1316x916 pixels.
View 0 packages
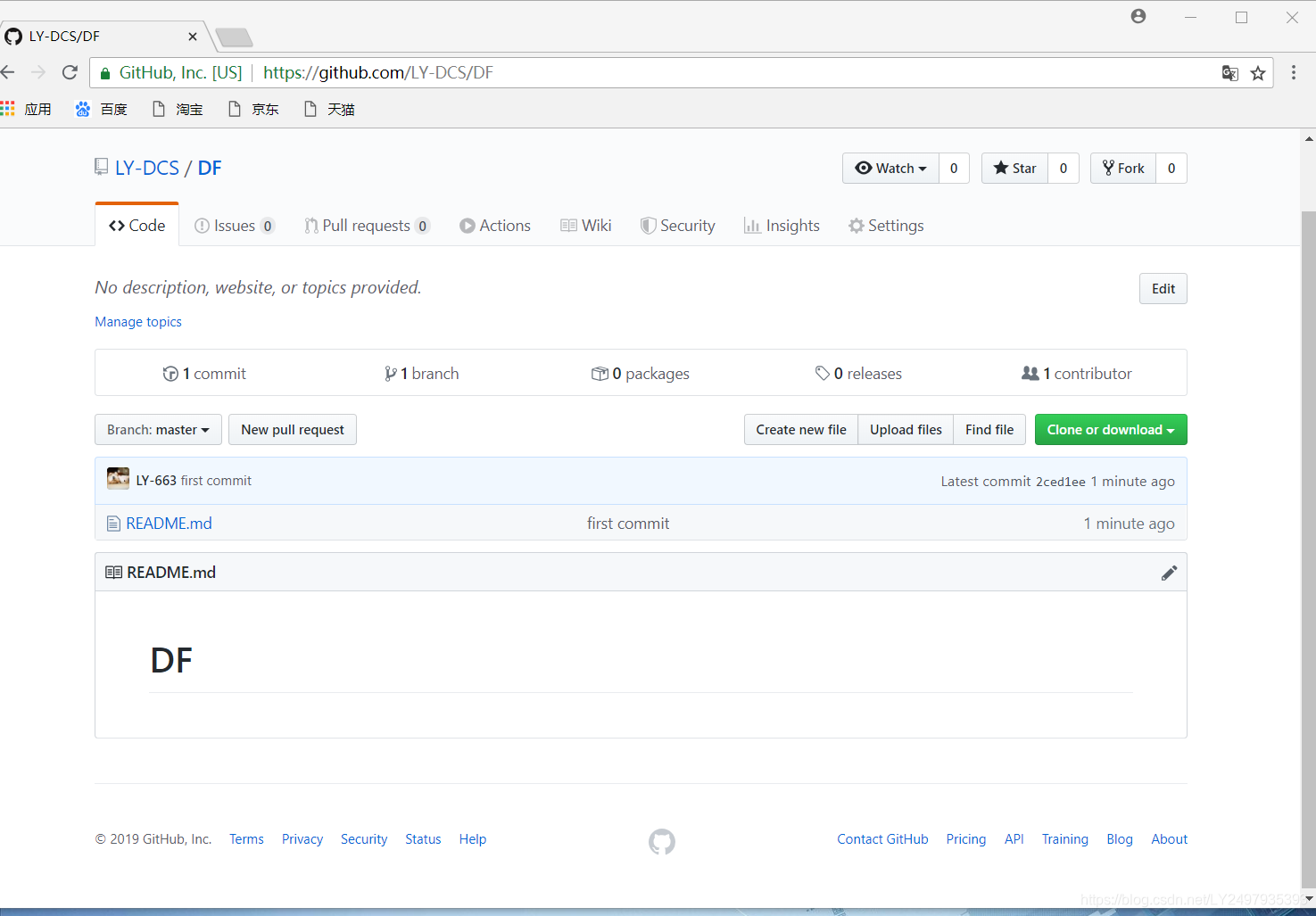pos(641,374)
